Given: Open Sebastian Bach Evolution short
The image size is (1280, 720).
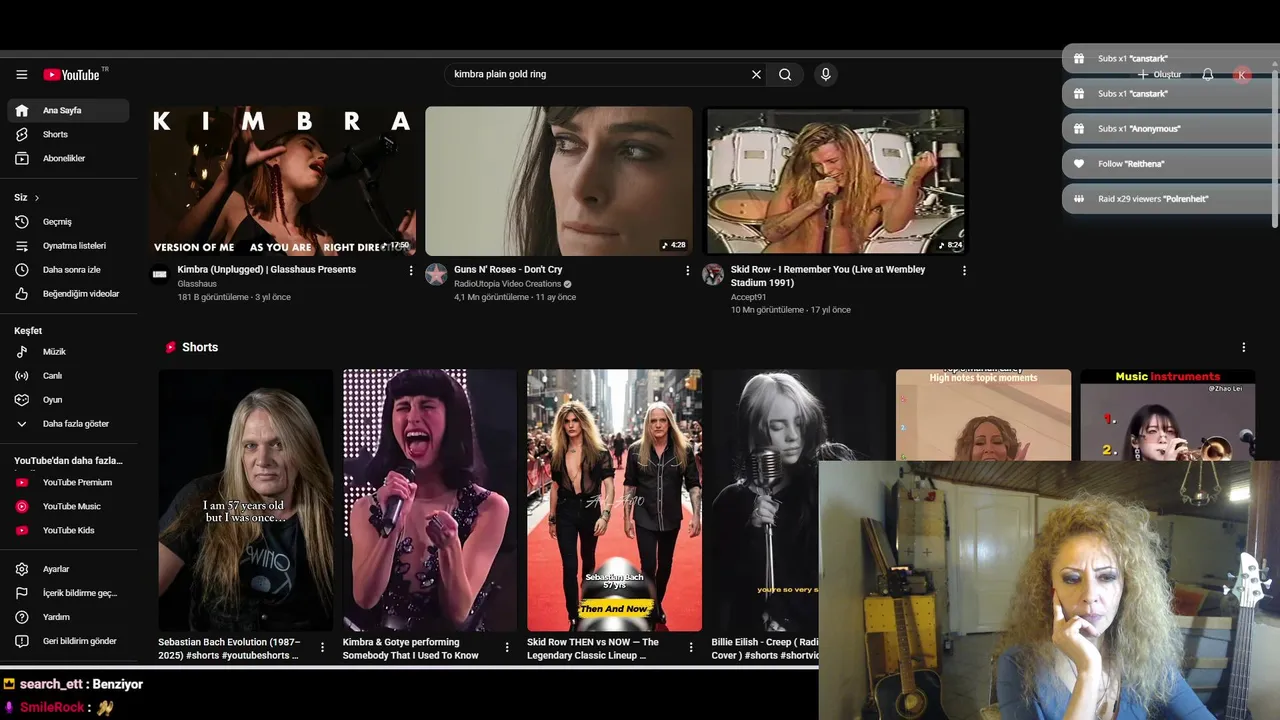Looking at the screenshot, I should (x=245, y=500).
